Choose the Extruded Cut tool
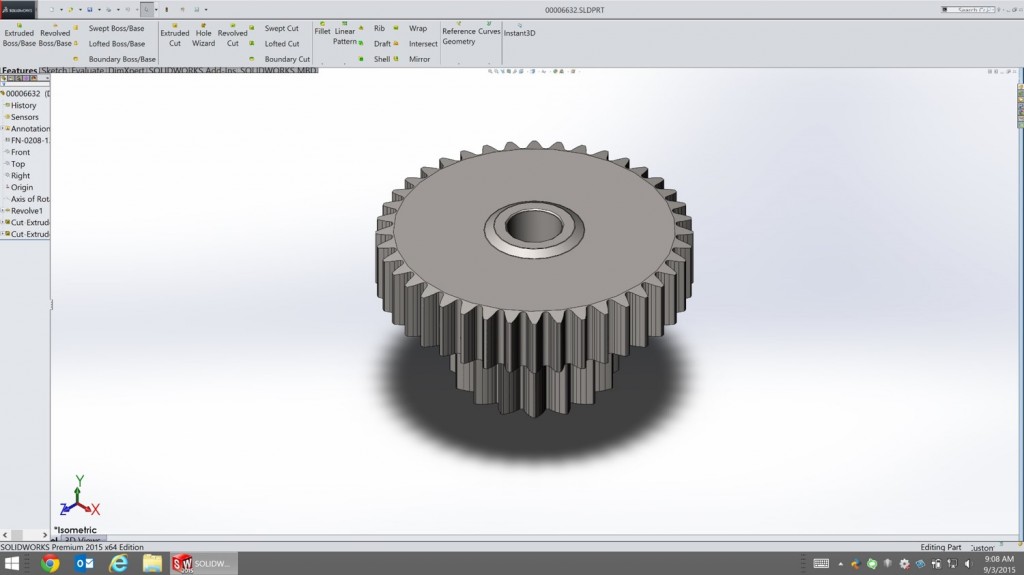This screenshot has height=575, width=1024. click(175, 38)
